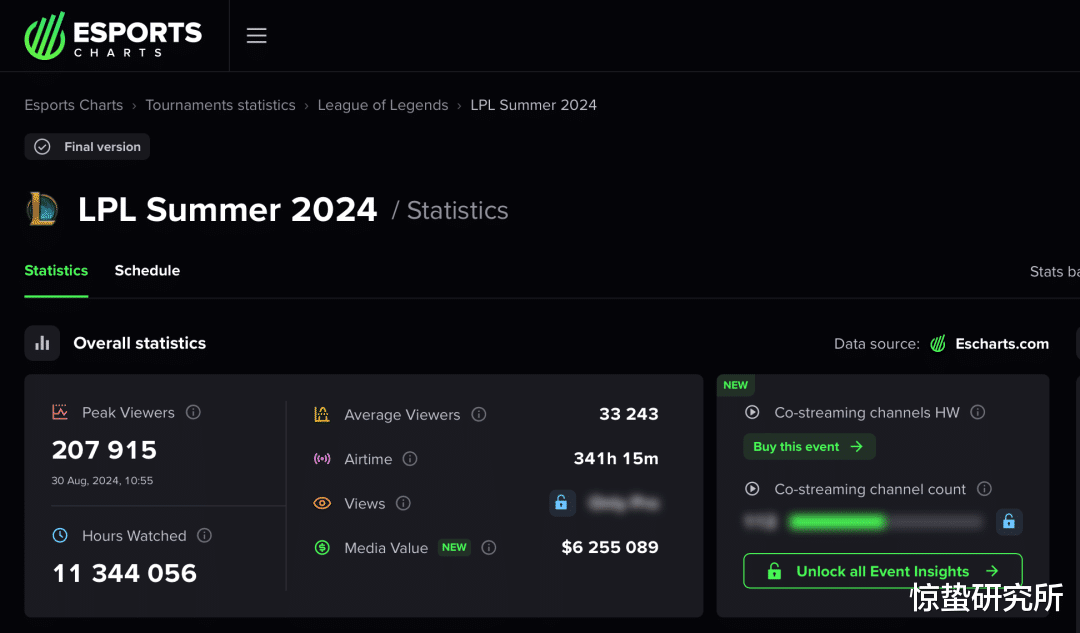Open Tournaments statistics breadcrumb link
This screenshot has width=1080, height=633.
tap(220, 105)
